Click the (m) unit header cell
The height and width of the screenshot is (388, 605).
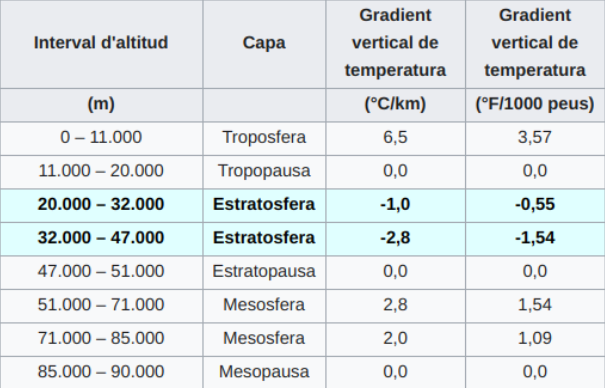tap(101, 105)
